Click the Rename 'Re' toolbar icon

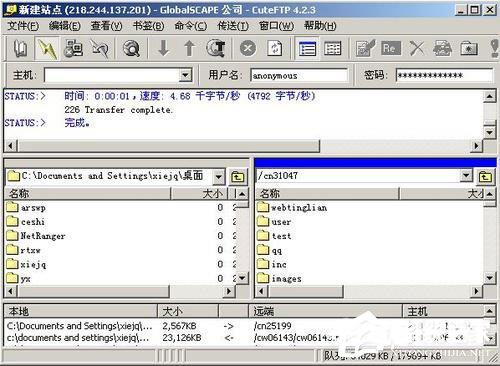tap(391, 49)
